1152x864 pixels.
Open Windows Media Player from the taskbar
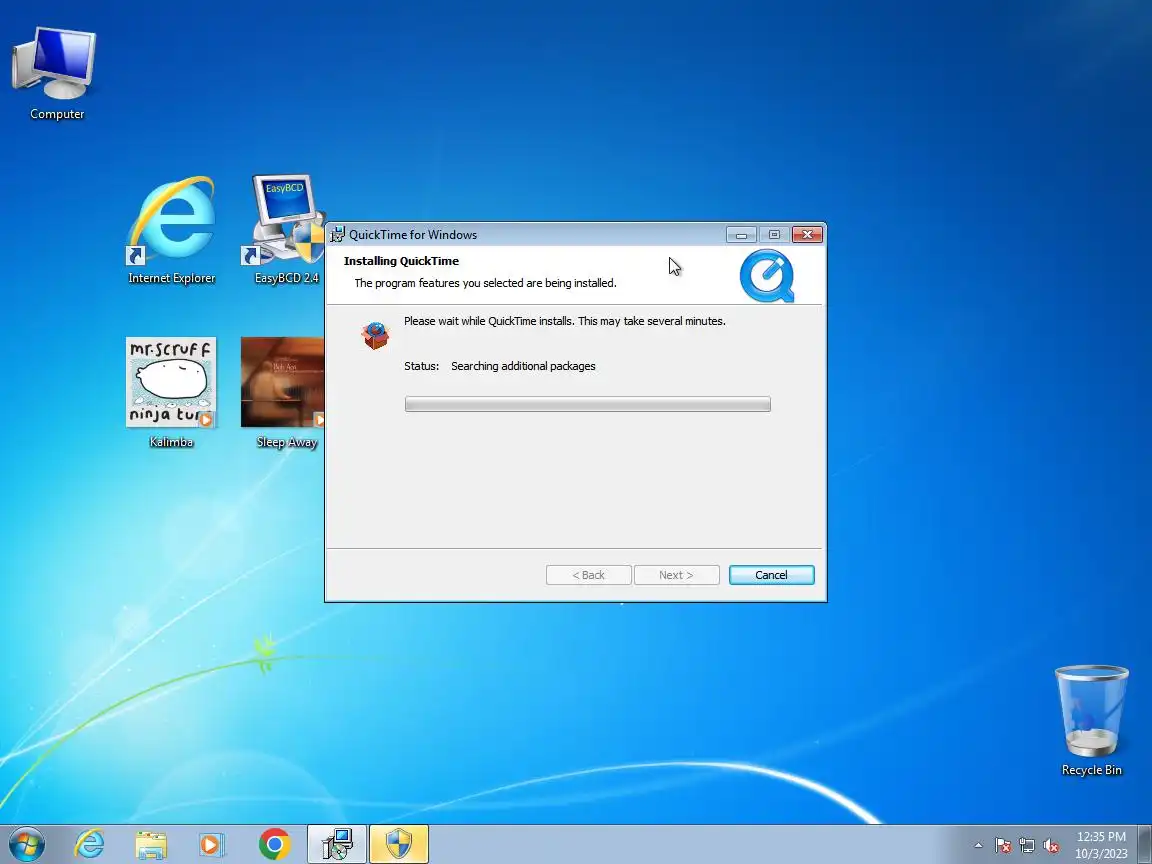coord(212,845)
